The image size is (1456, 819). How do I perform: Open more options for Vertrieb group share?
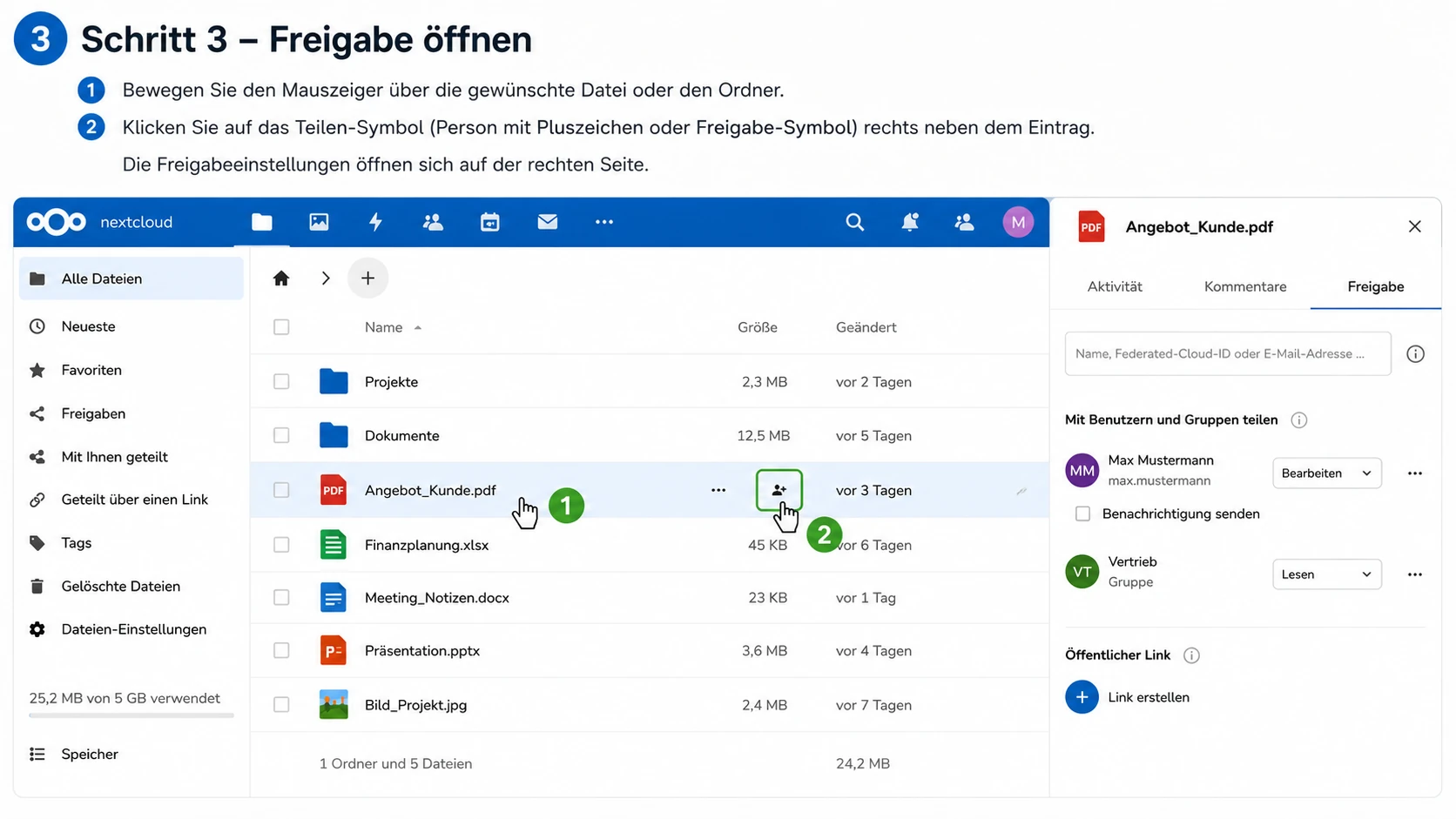pyautogui.click(x=1415, y=574)
